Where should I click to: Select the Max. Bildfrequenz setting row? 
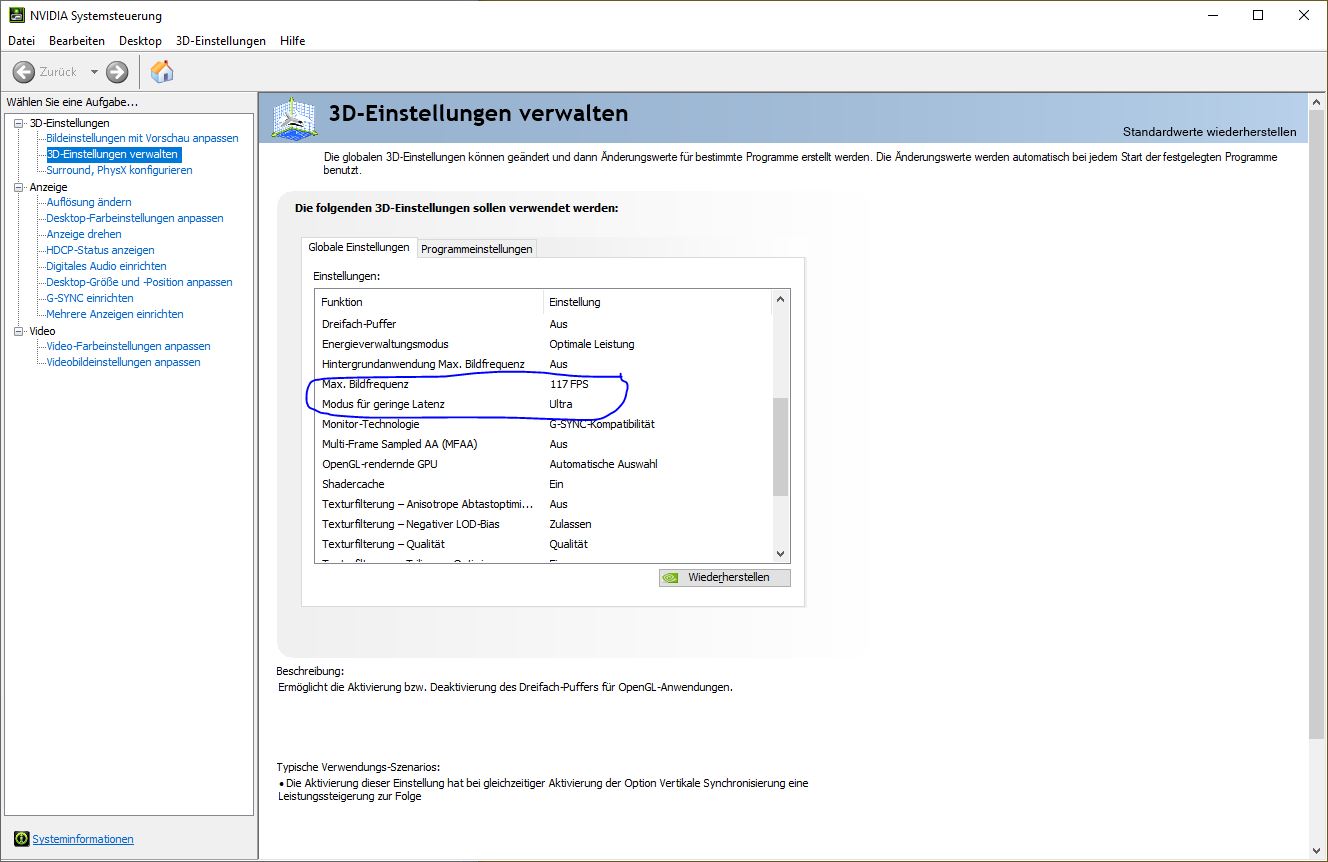[x=544, y=384]
